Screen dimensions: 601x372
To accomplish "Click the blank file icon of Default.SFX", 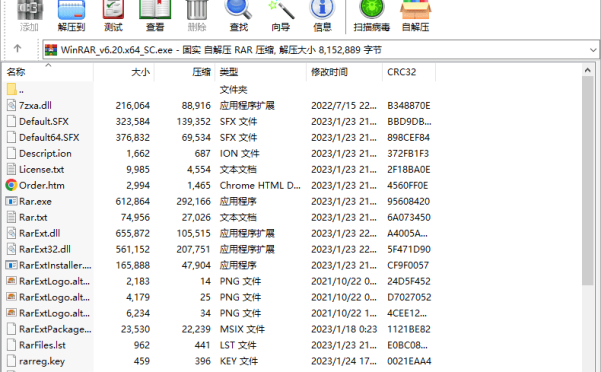I will [x=11, y=121].
